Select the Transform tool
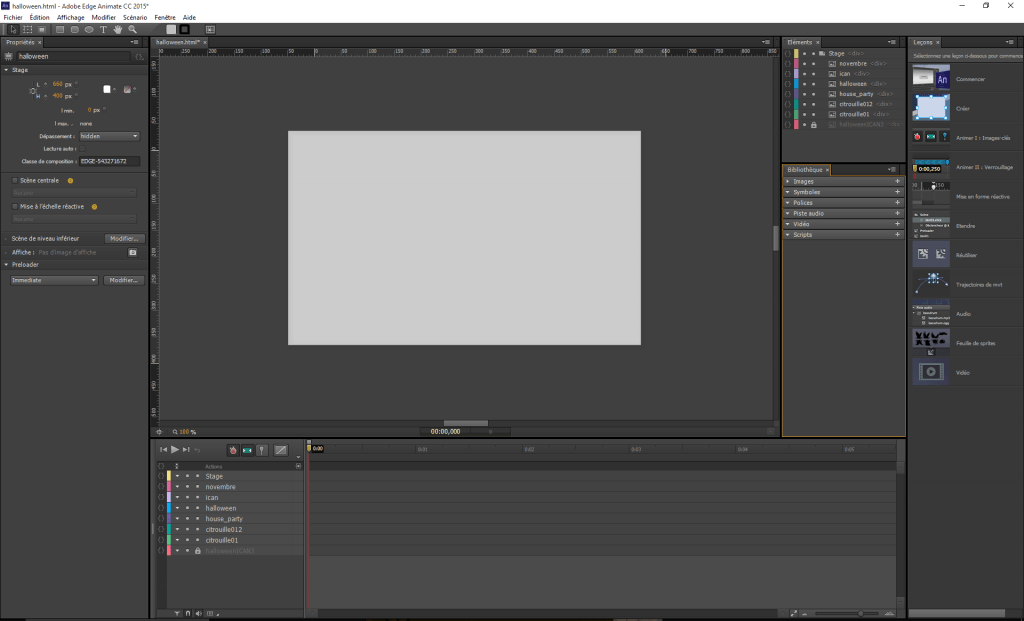 click(x=27, y=29)
